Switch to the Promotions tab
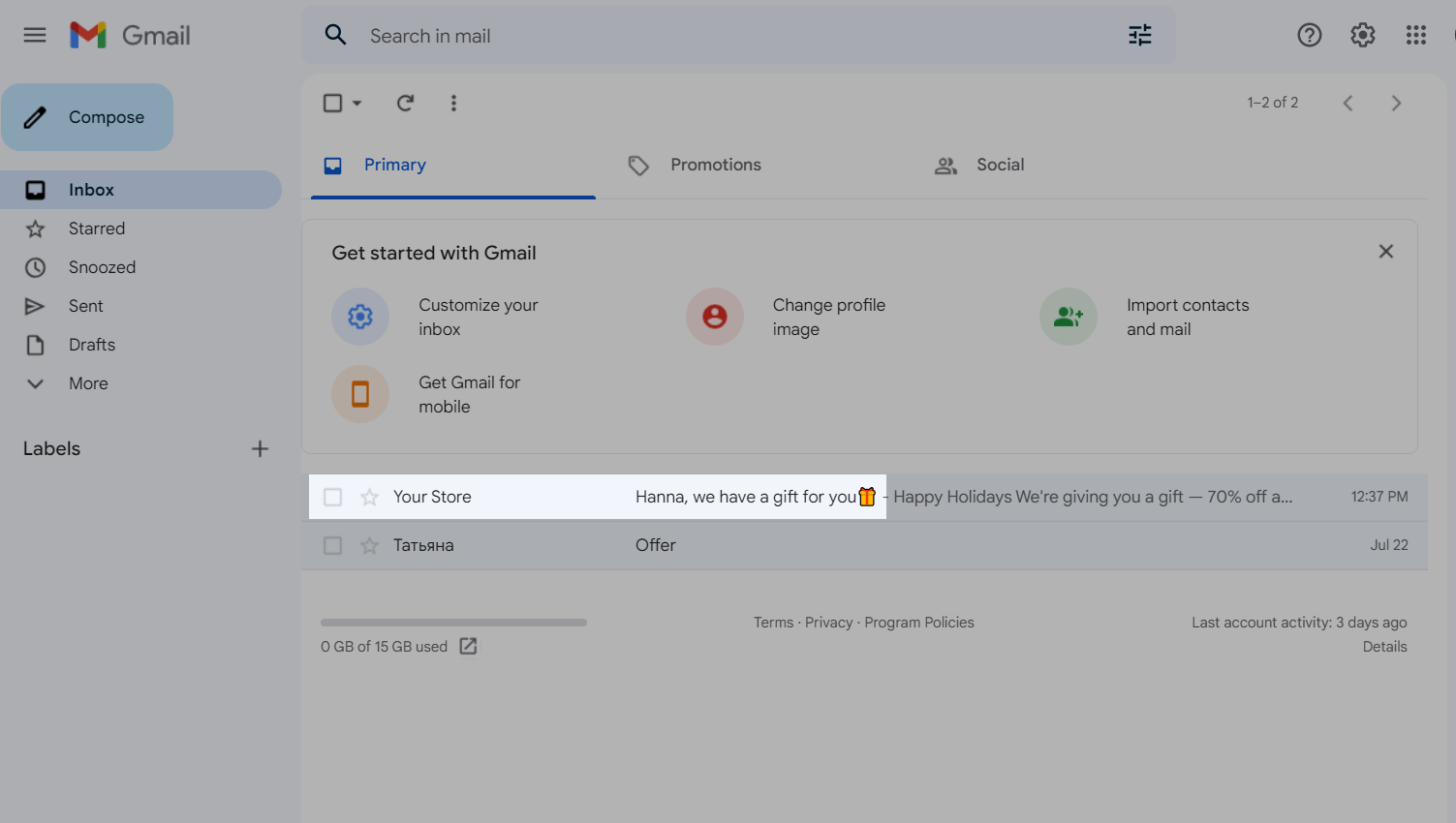Image resolution: width=1456 pixels, height=823 pixels. [x=715, y=166]
